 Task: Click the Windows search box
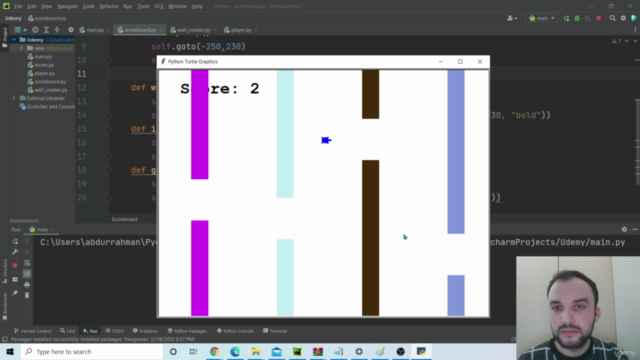[x=92, y=351]
